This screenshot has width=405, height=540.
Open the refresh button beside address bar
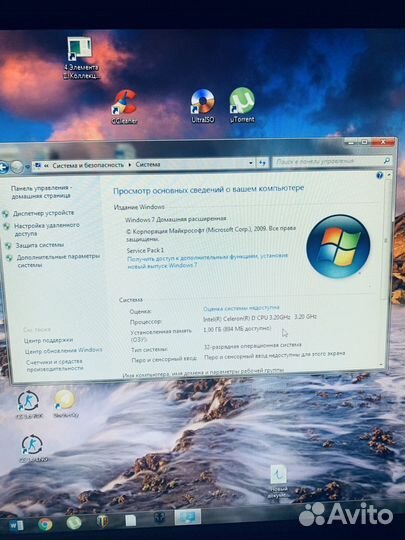tap(262, 163)
